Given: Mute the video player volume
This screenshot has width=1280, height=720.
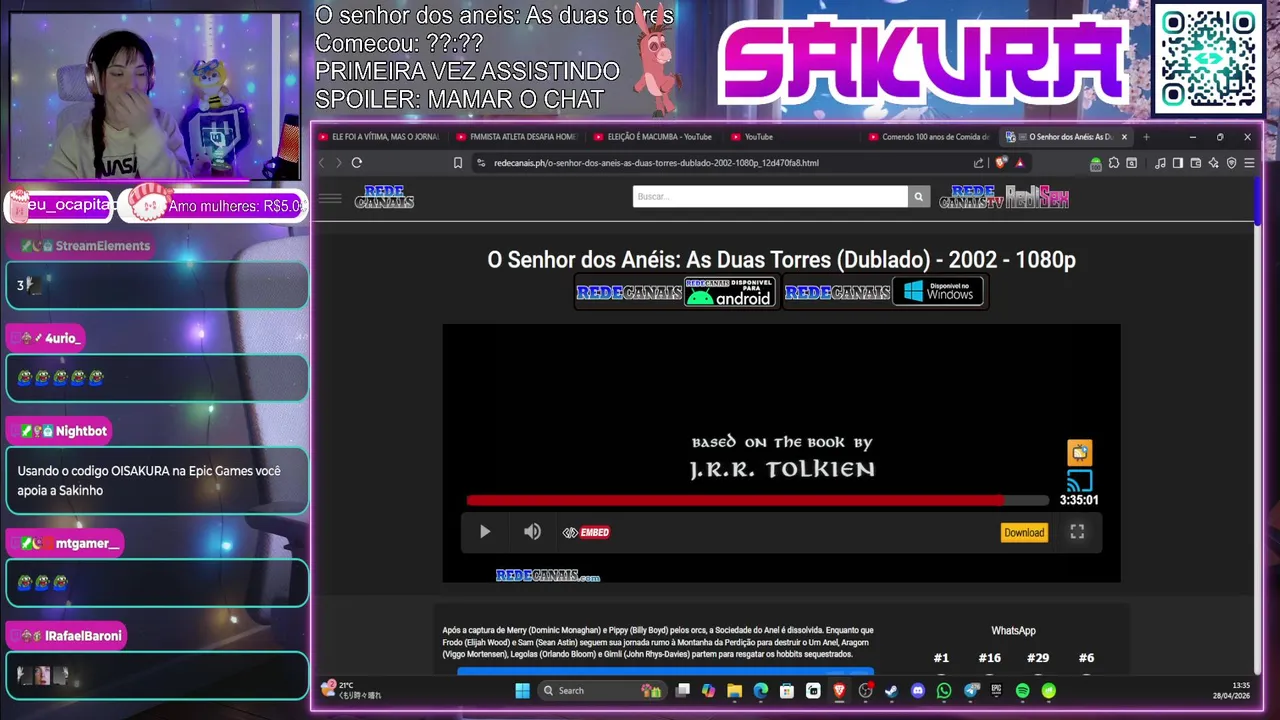Looking at the screenshot, I should (532, 532).
